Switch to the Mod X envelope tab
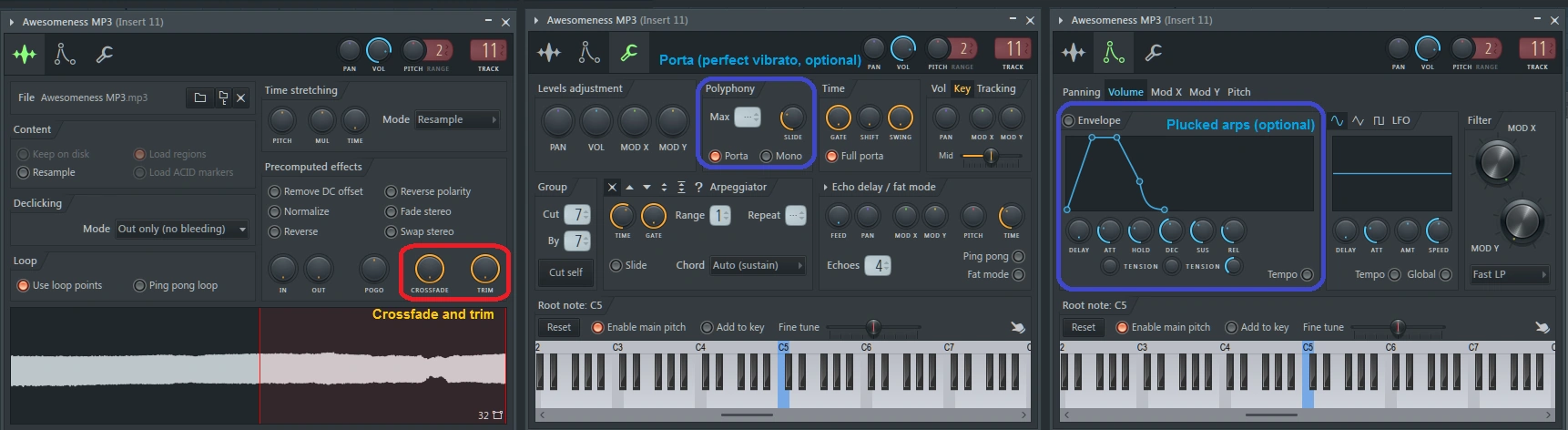Image resolution: width=1568 pixels, height=430 pixels. pyautogui.click(x=1166, y=92)
